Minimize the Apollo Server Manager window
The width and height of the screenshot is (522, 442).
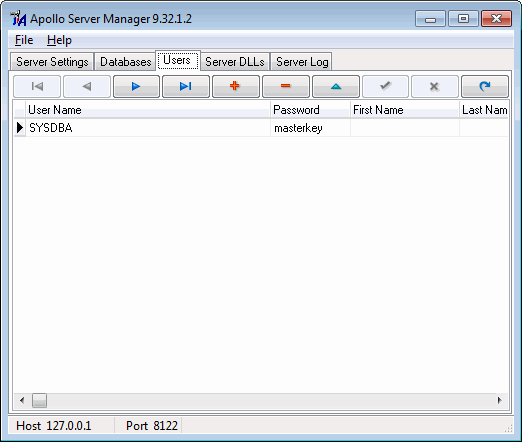[430, 19]
